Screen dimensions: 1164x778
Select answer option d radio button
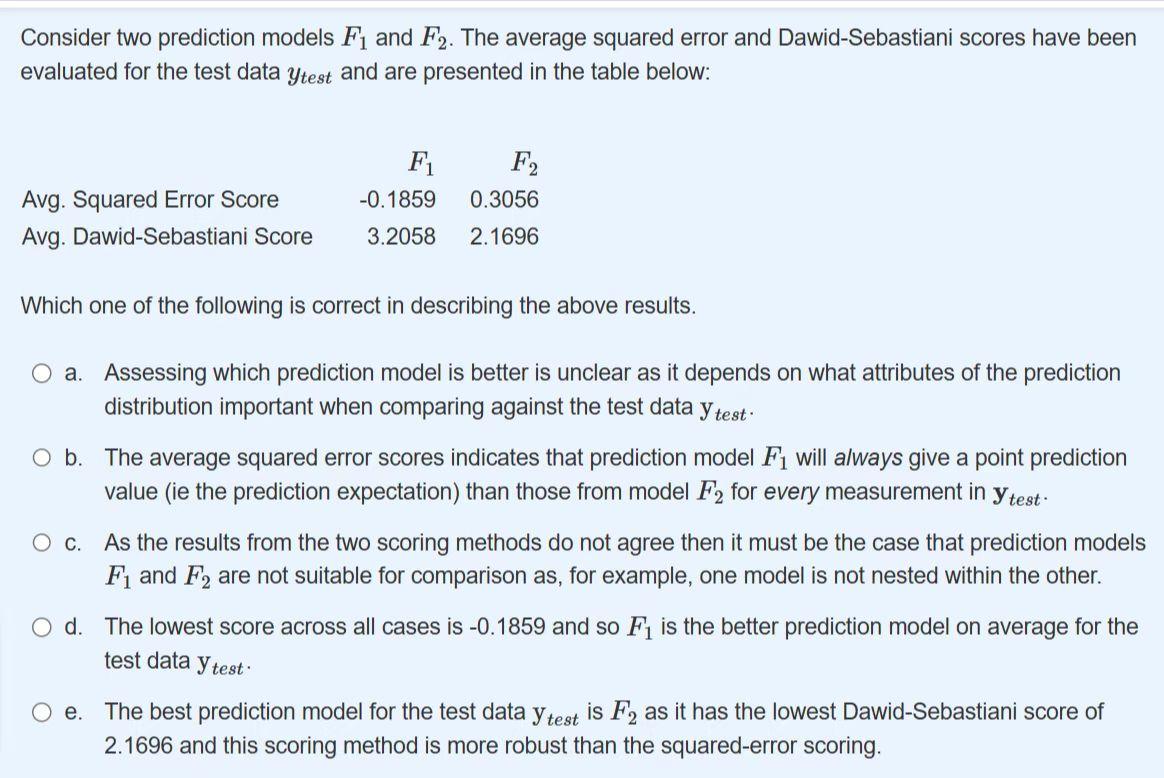42,627
